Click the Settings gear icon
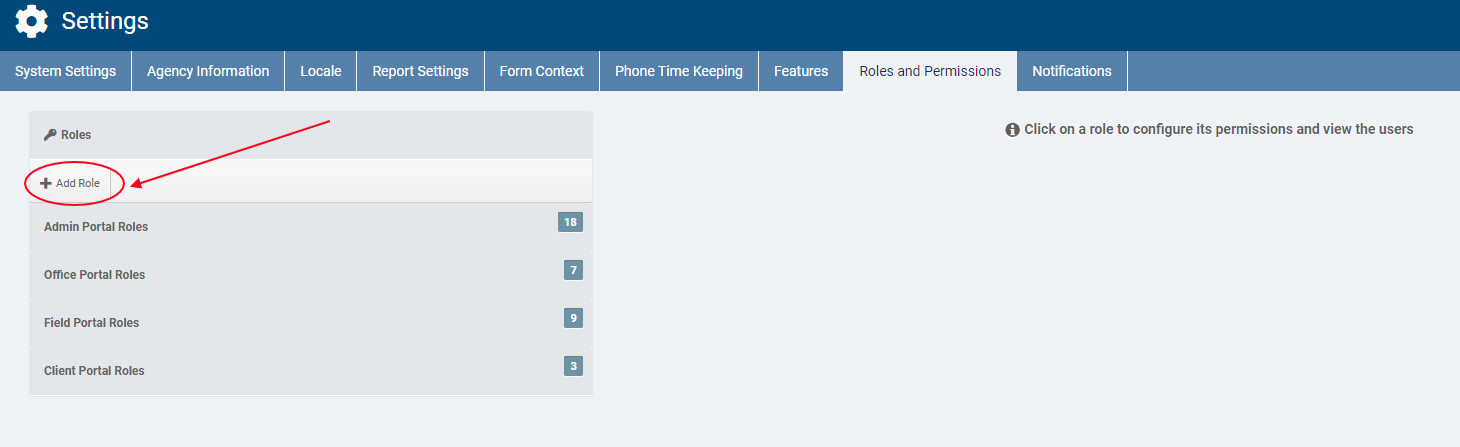Viewport: 1460px width, 447px height. pyautogui.click(x=32, y=21)
